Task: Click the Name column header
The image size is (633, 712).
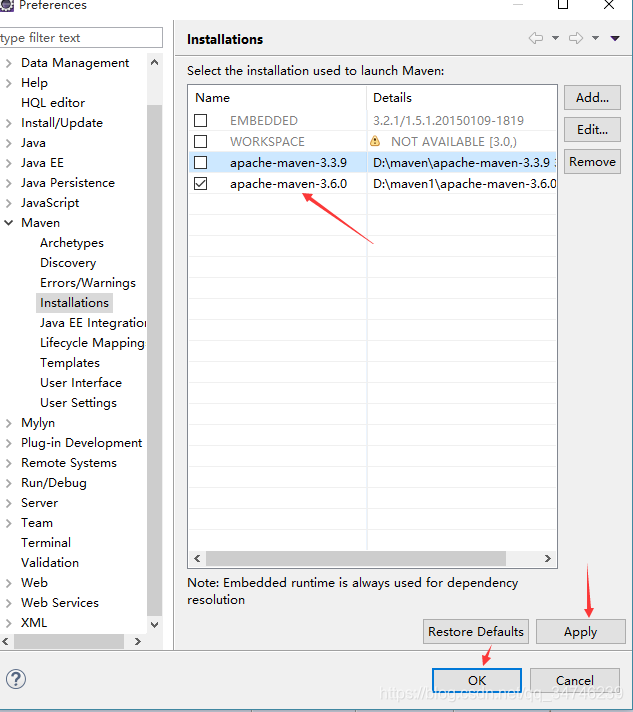Action: coord(278,98)
